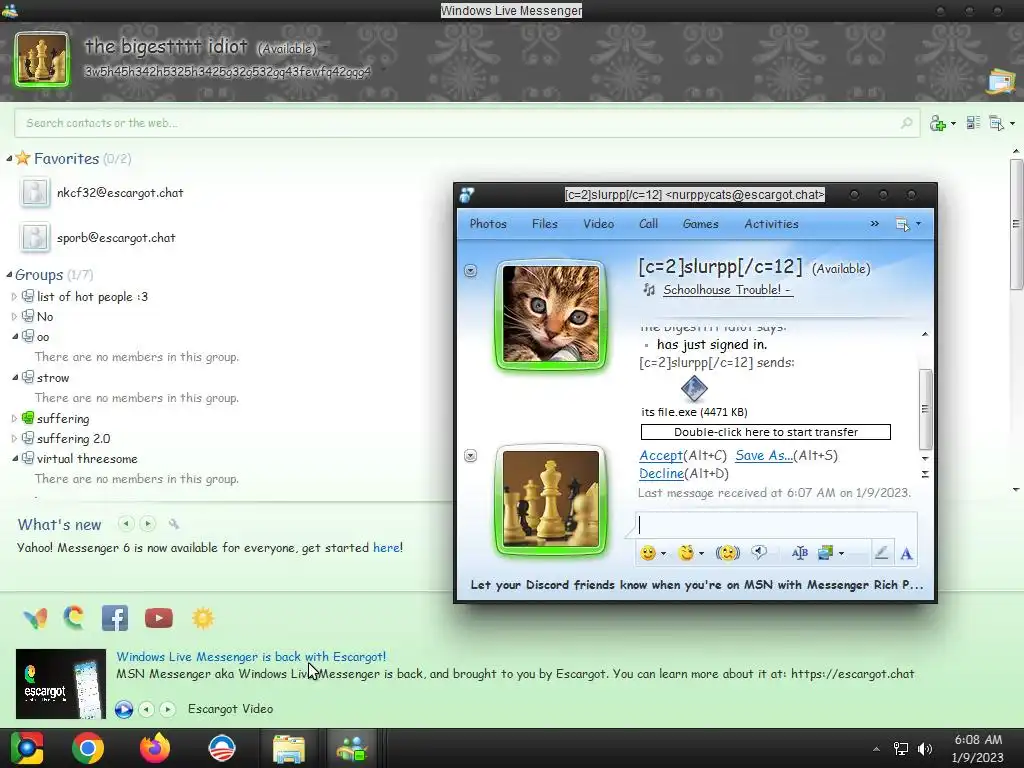This screenshot has height=768, width=1024.
Task: Open add contact dropdown arrow
Action: (x=953, y=123)
